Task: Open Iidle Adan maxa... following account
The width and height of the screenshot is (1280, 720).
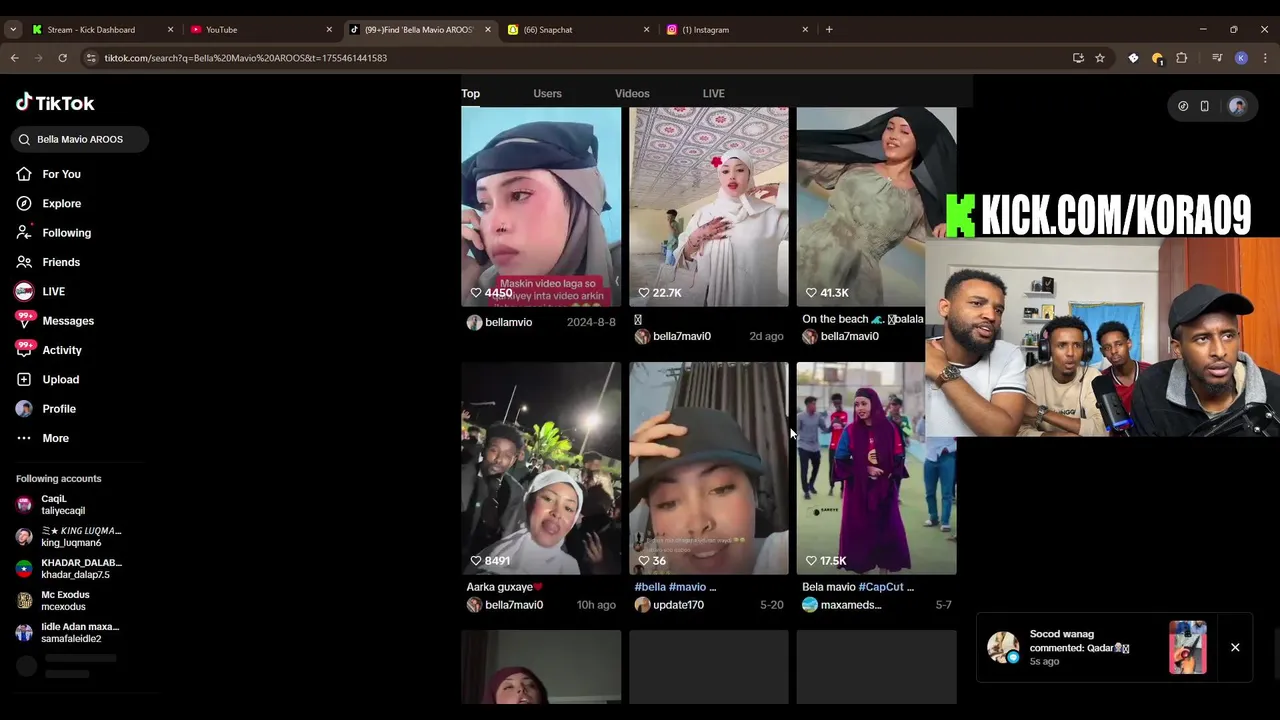Action: 67,633
